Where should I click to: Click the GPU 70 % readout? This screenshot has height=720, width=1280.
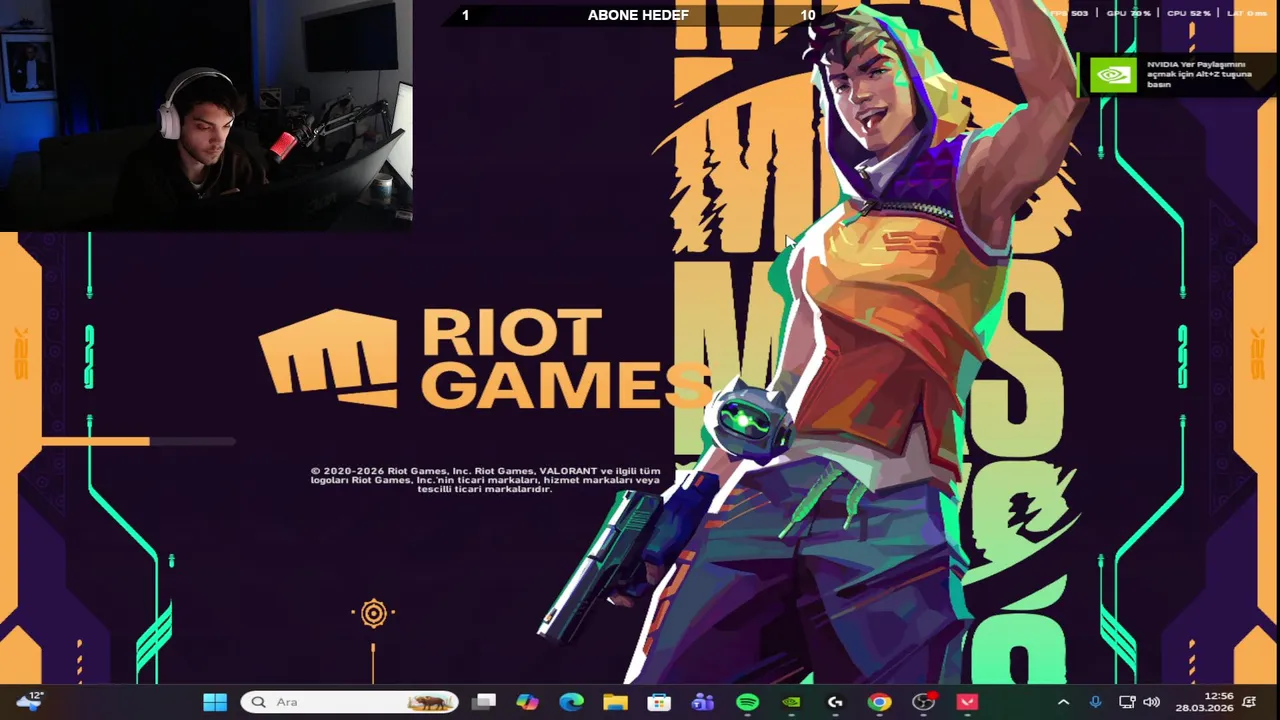click(1128, 13)
